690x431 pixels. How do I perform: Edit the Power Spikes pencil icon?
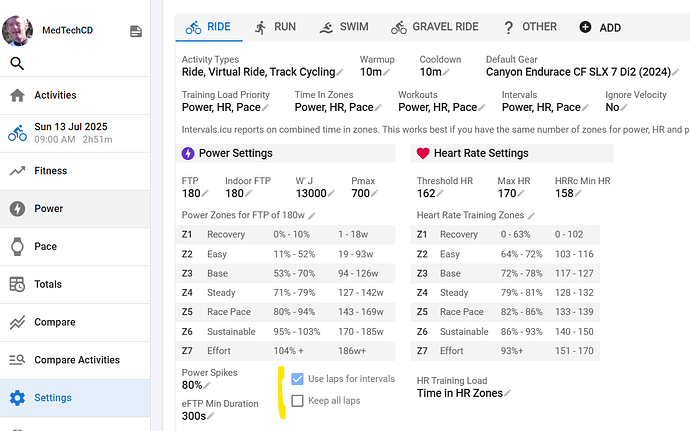coord(208,386)
